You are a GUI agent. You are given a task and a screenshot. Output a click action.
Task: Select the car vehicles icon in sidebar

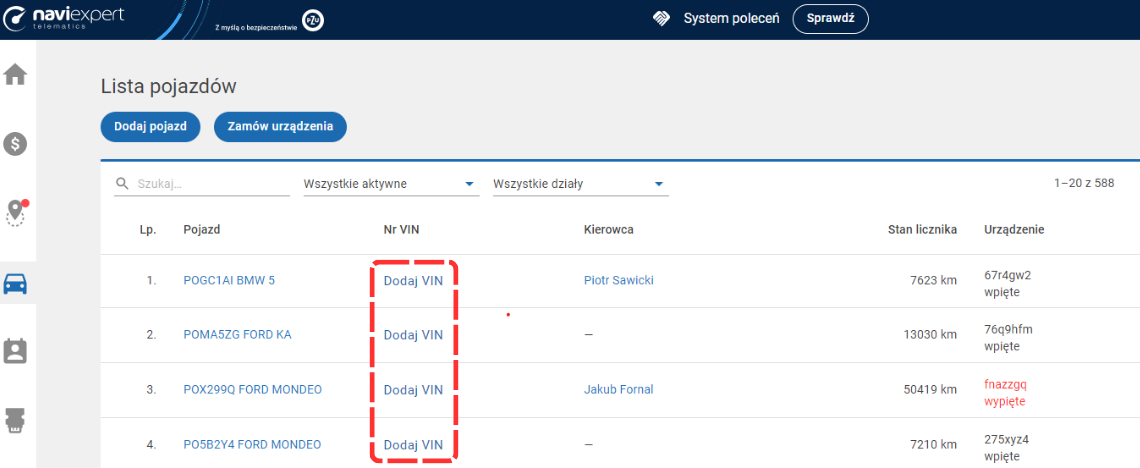(x=15, y=284)
